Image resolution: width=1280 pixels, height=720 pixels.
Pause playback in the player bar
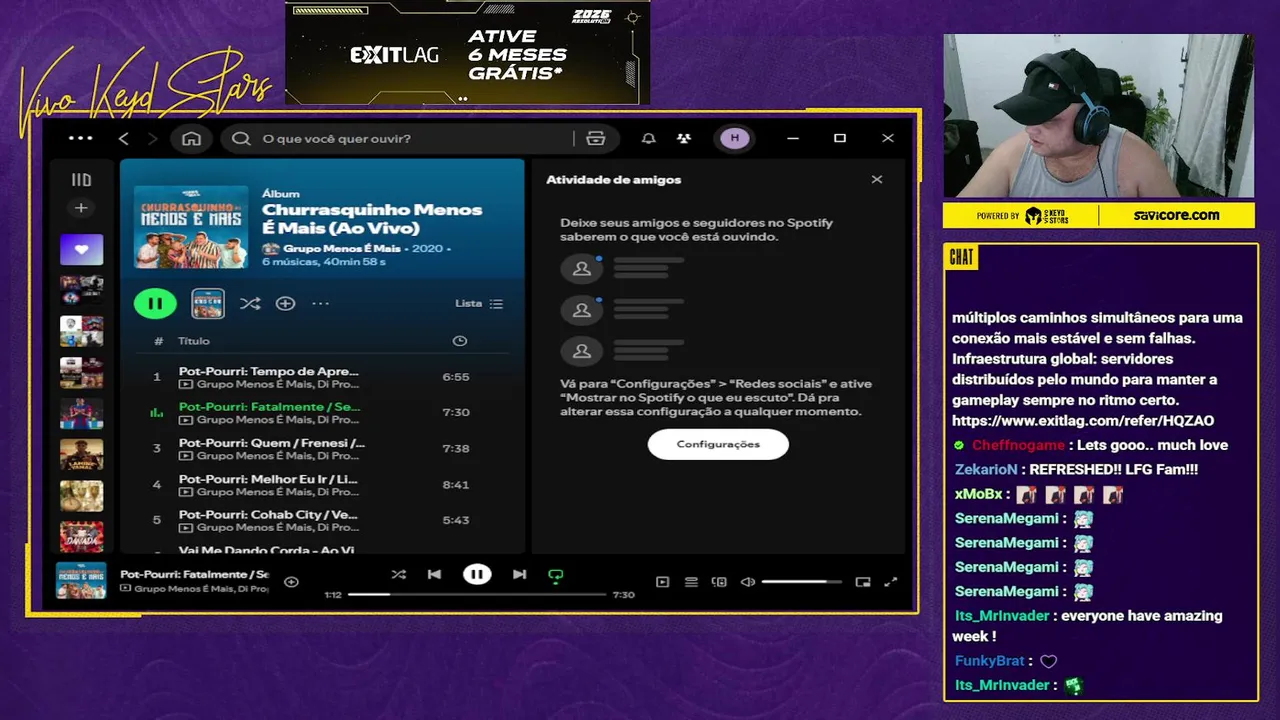point(477,574)
